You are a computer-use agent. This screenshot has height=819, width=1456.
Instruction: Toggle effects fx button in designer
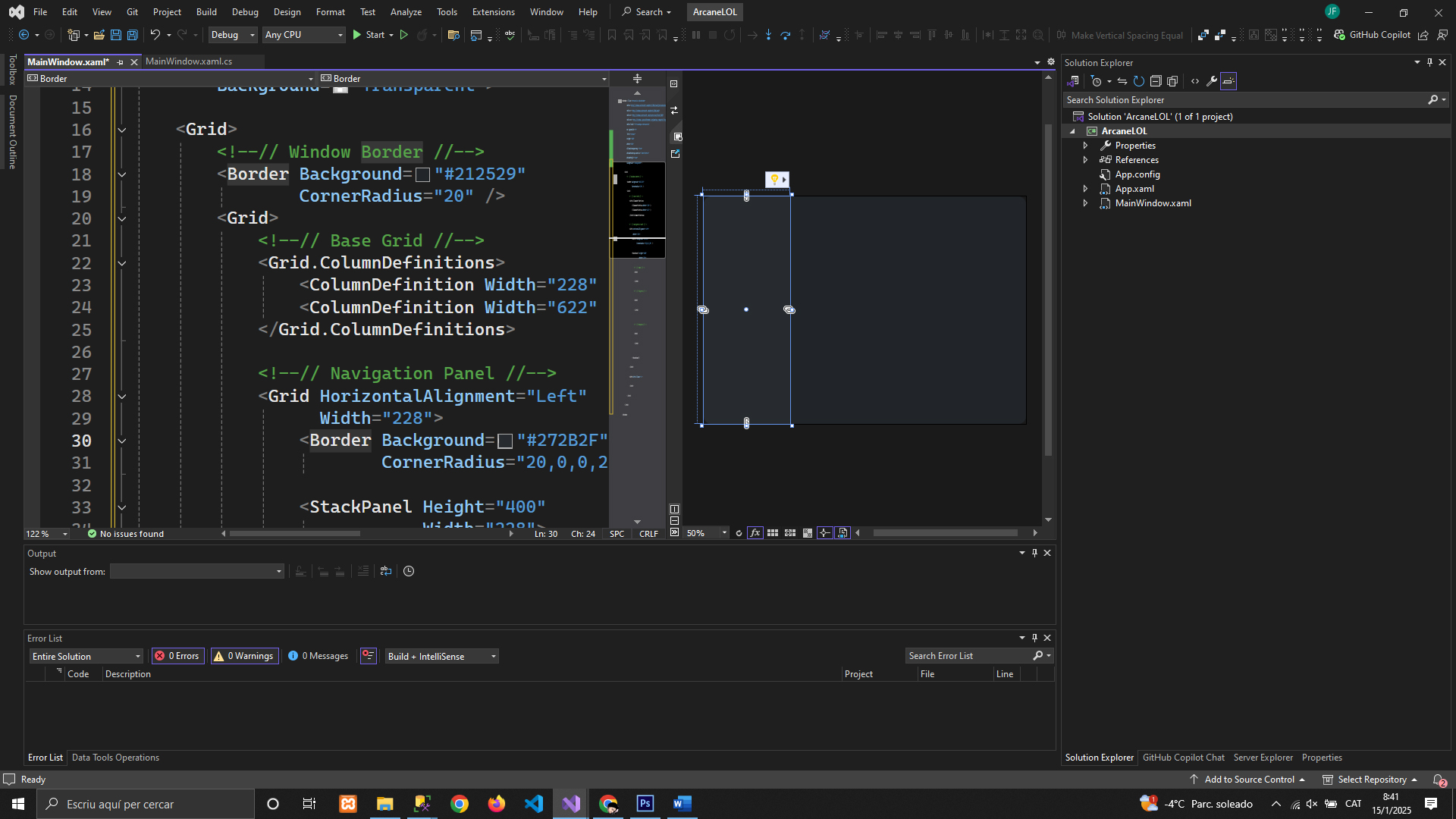point(755,533)
